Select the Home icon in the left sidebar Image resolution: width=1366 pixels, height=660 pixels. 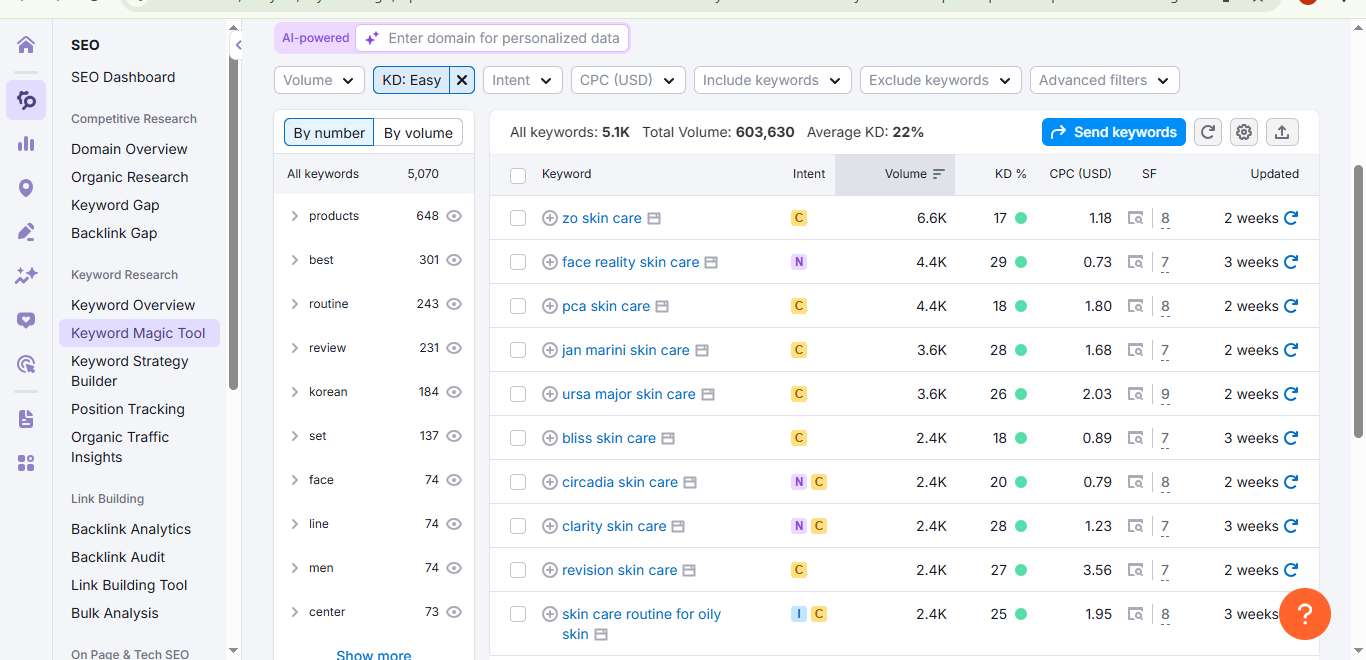pyautogui.click(x=25, y=45)
